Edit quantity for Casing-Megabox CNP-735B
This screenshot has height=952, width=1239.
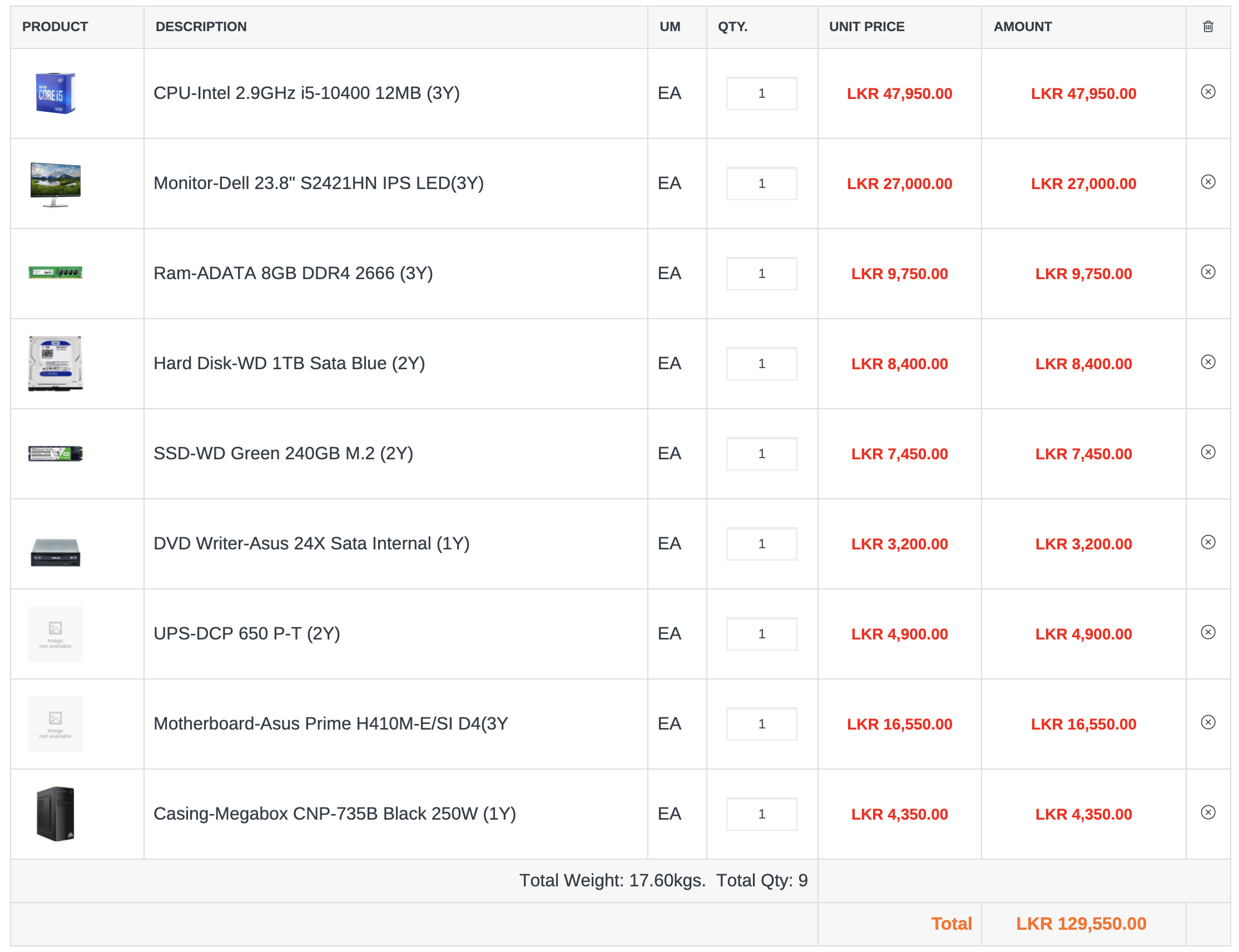[x=762, y=814]
